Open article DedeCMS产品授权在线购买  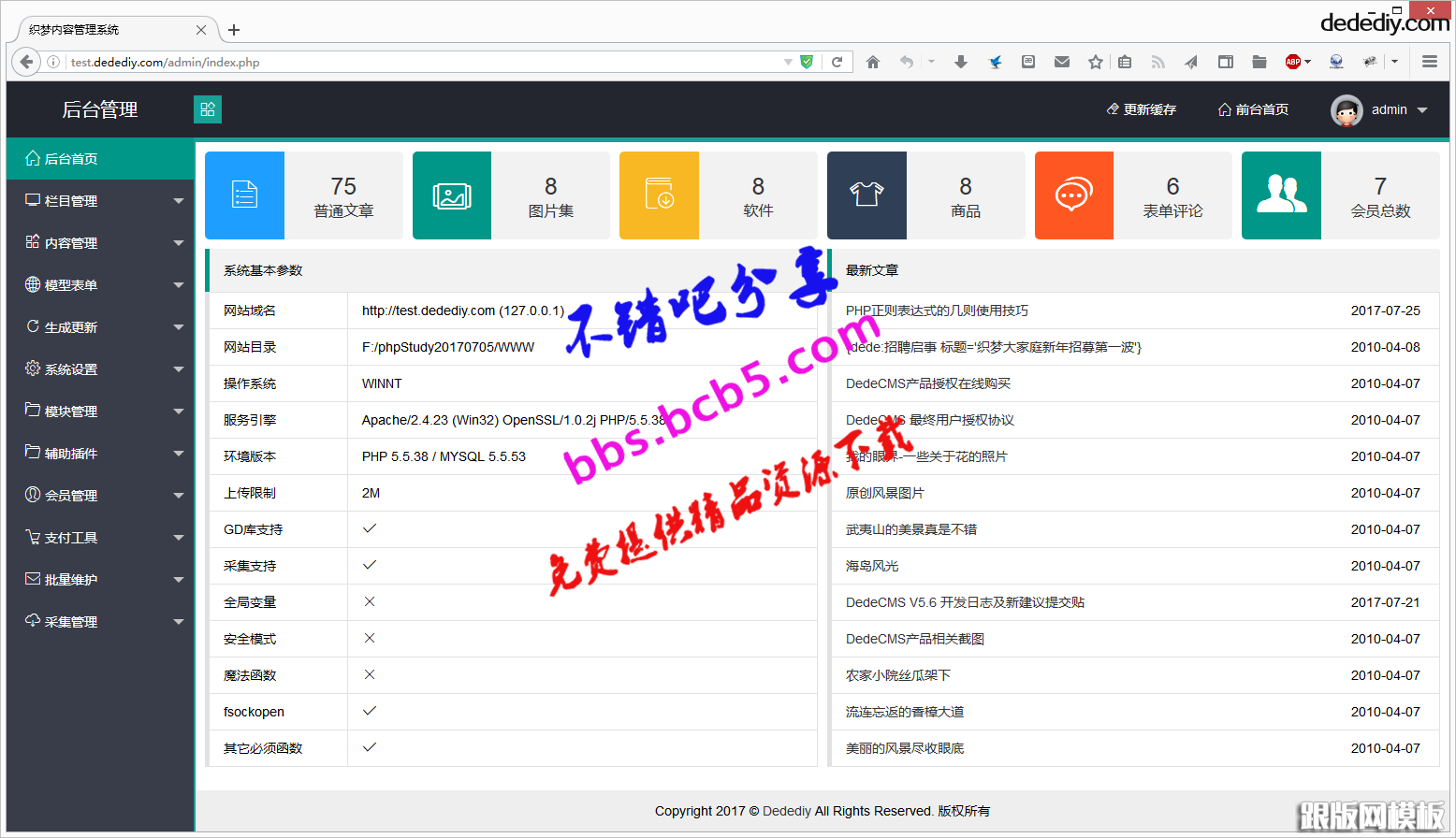[x=928, y=383]
